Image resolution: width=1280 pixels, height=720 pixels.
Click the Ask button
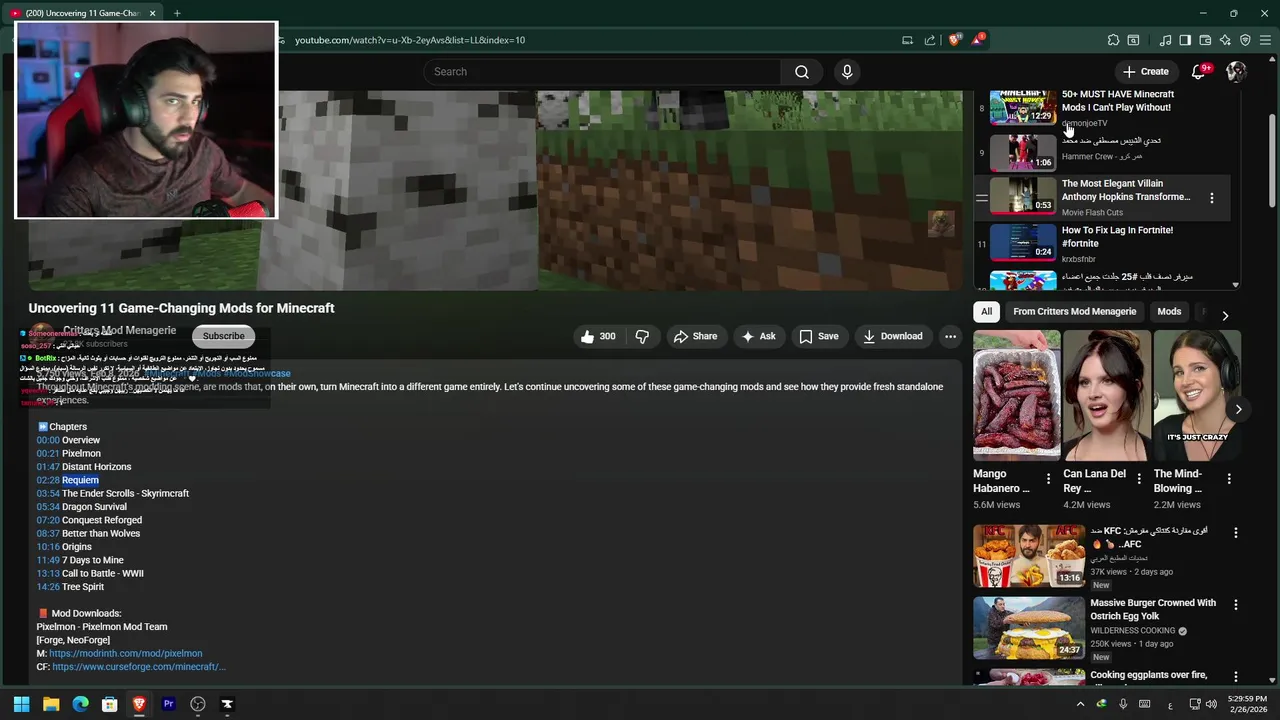coord(758,336)
